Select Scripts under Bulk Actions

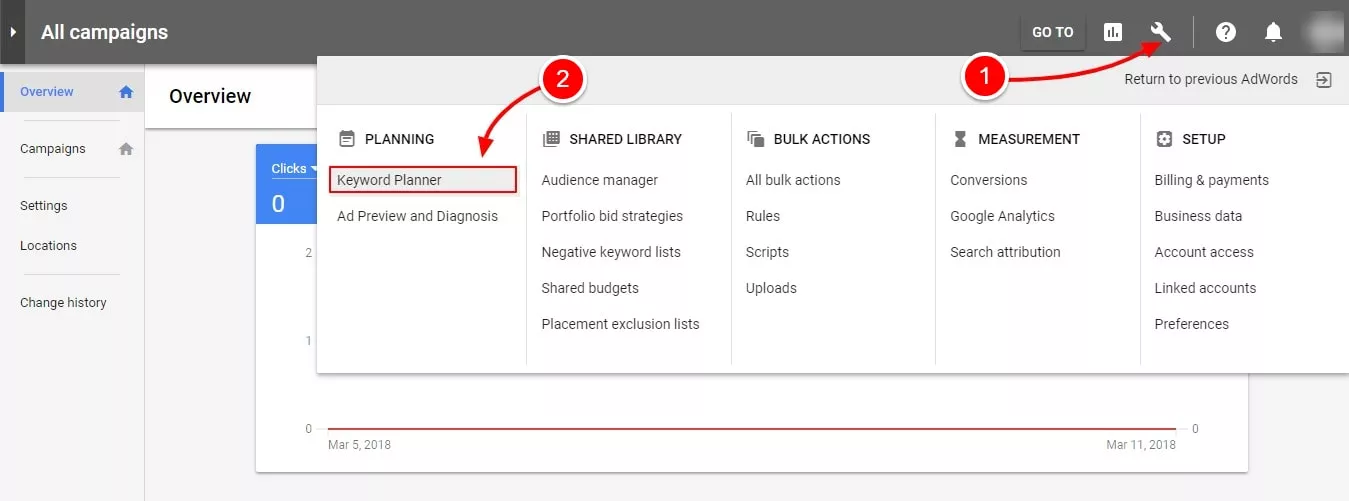coord(767,252)
